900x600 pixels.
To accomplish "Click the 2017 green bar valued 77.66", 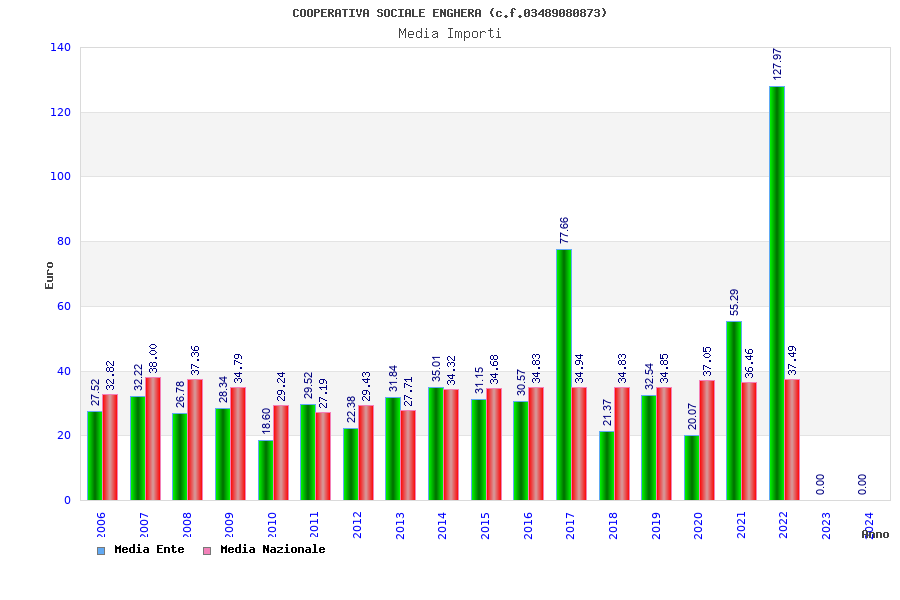I will click(x=564, y=374).
